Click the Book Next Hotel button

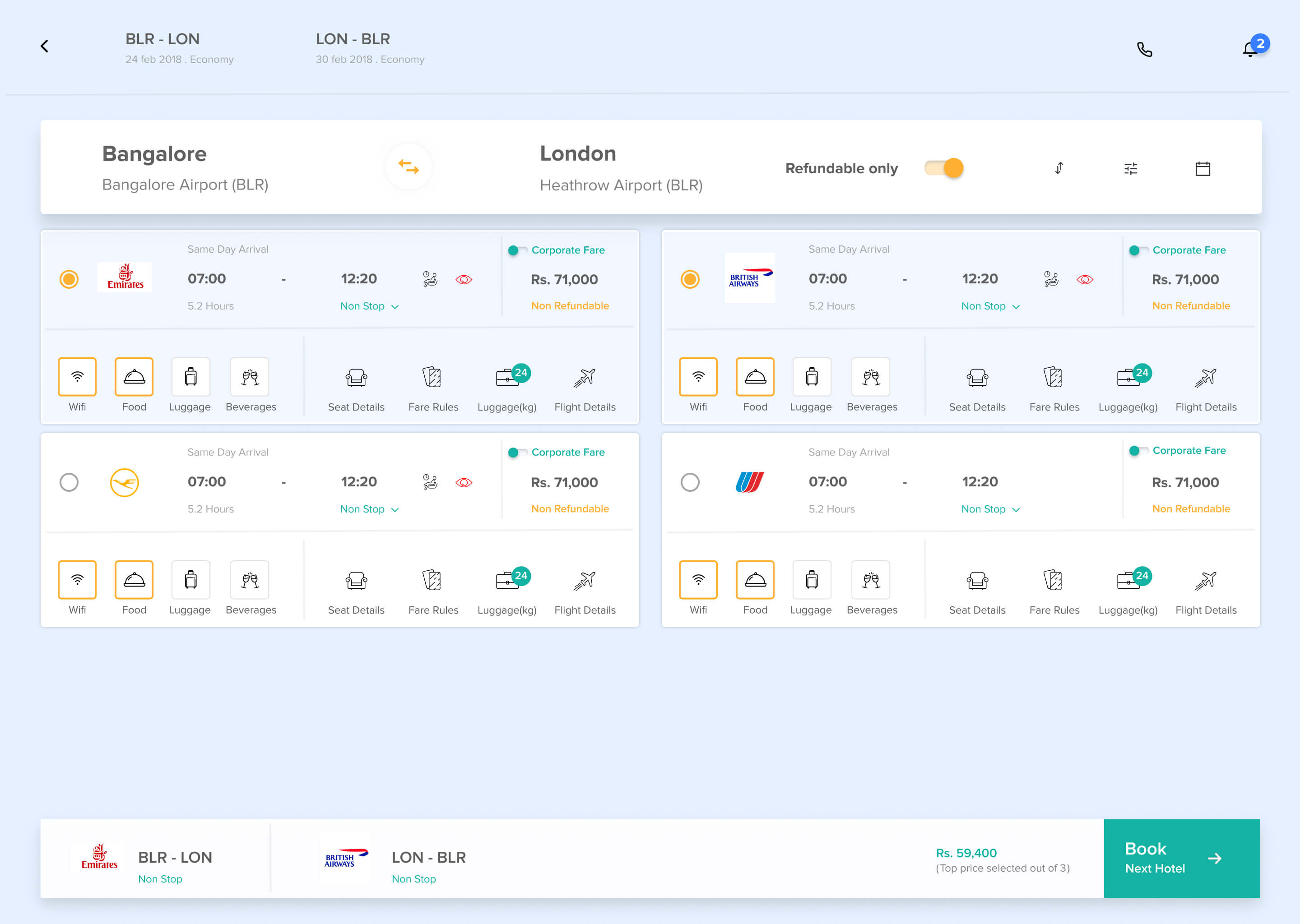point(1181,858)
